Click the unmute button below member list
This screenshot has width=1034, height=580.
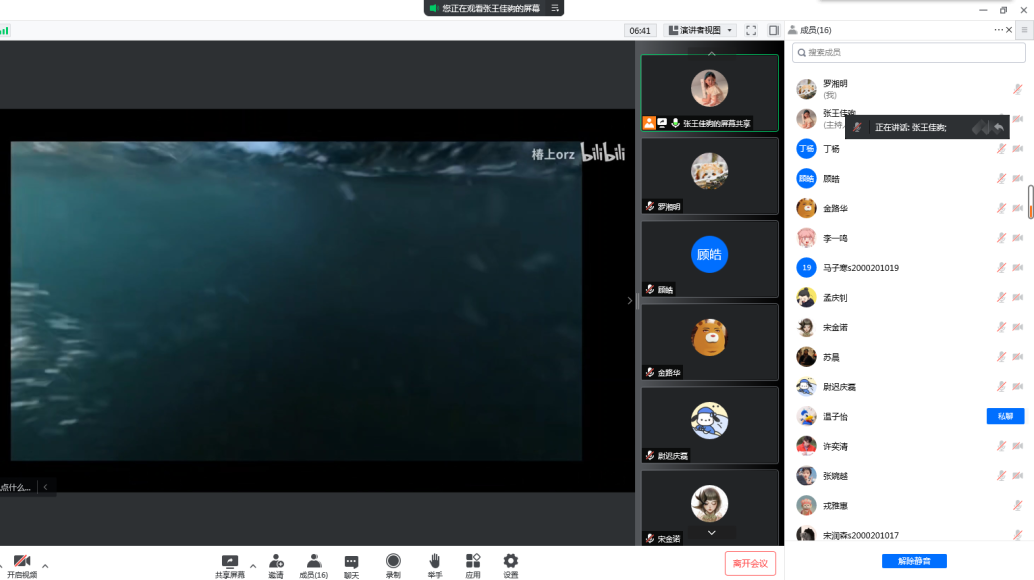pyautogui.click(x=914, y=561)
